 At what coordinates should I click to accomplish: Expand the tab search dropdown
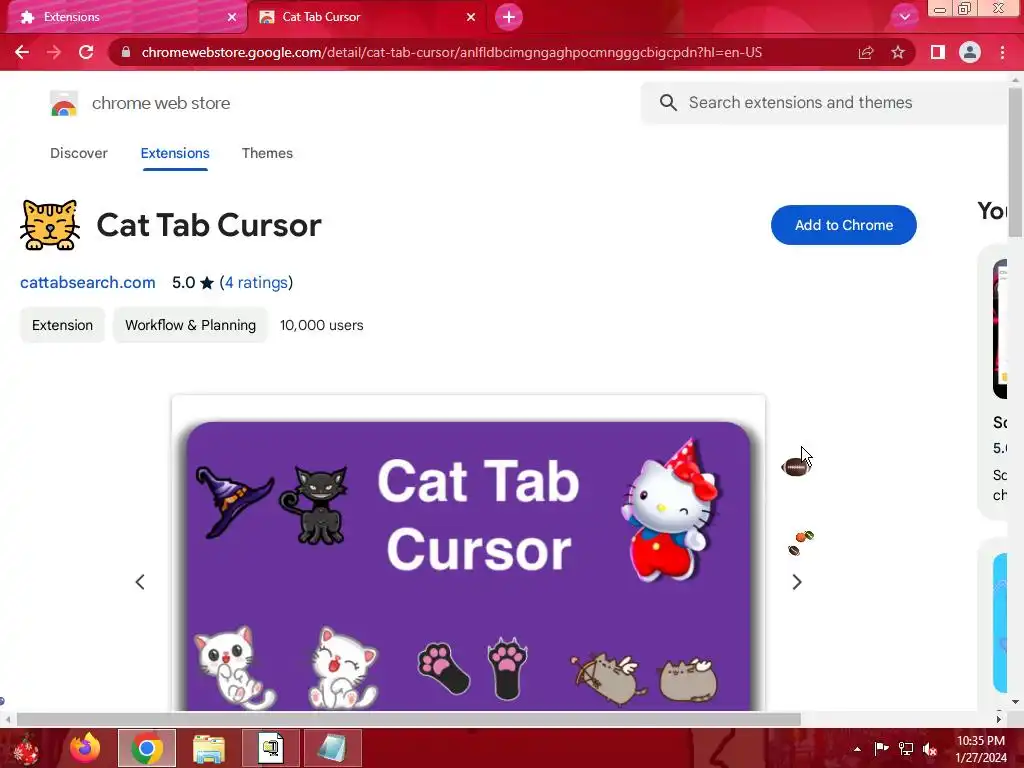[x=904, y=17]
